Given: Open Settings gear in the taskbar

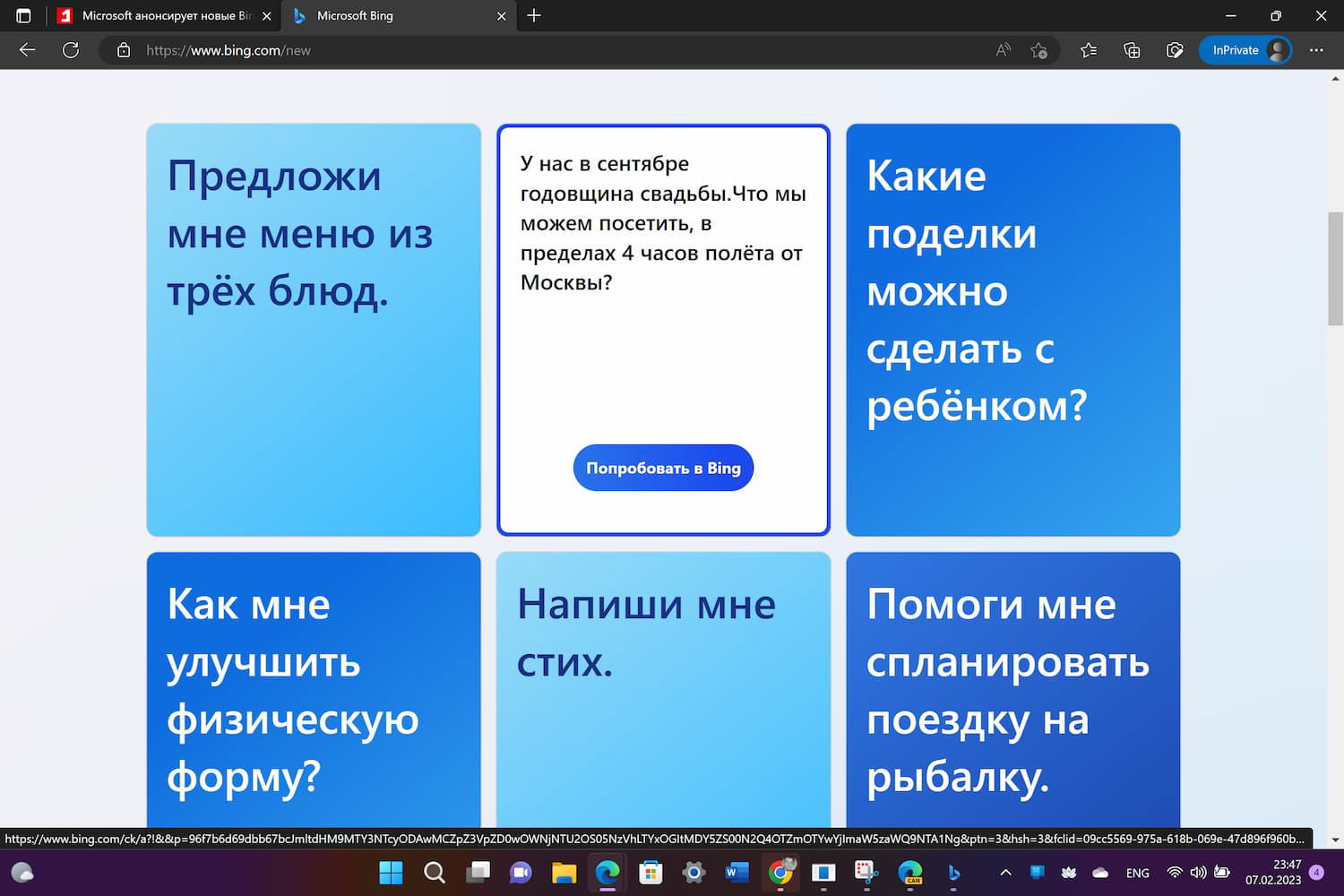Looking at the screenshot, I should 694,873.
